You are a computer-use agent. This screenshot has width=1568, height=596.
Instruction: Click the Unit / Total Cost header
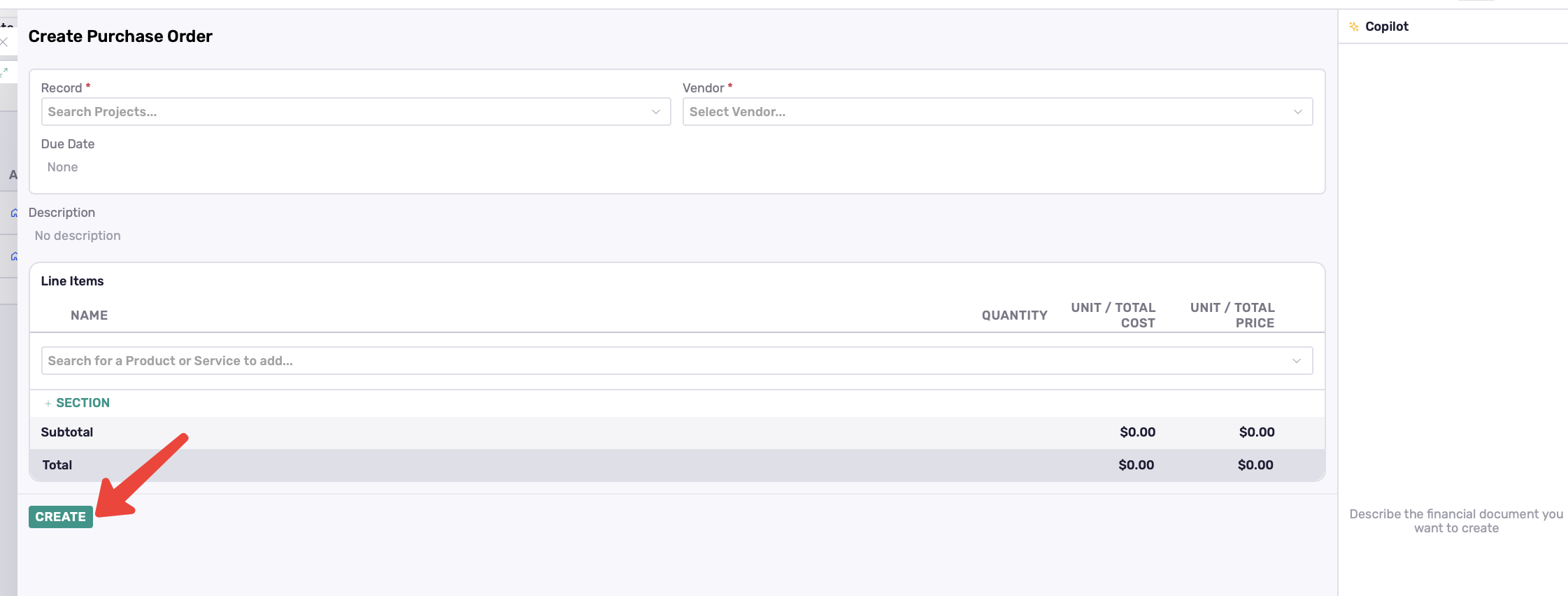pyautogui.click(x=1113, y=315)
